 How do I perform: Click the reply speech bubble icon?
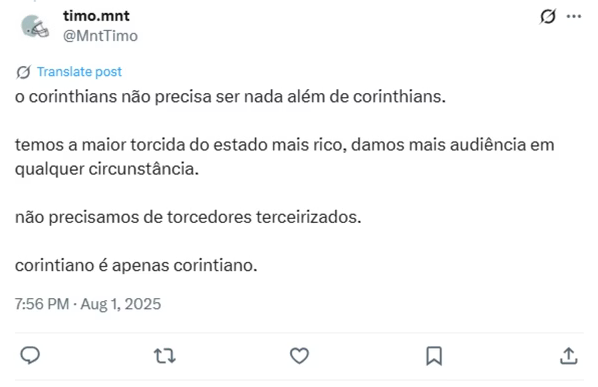[x=30, y=356]
